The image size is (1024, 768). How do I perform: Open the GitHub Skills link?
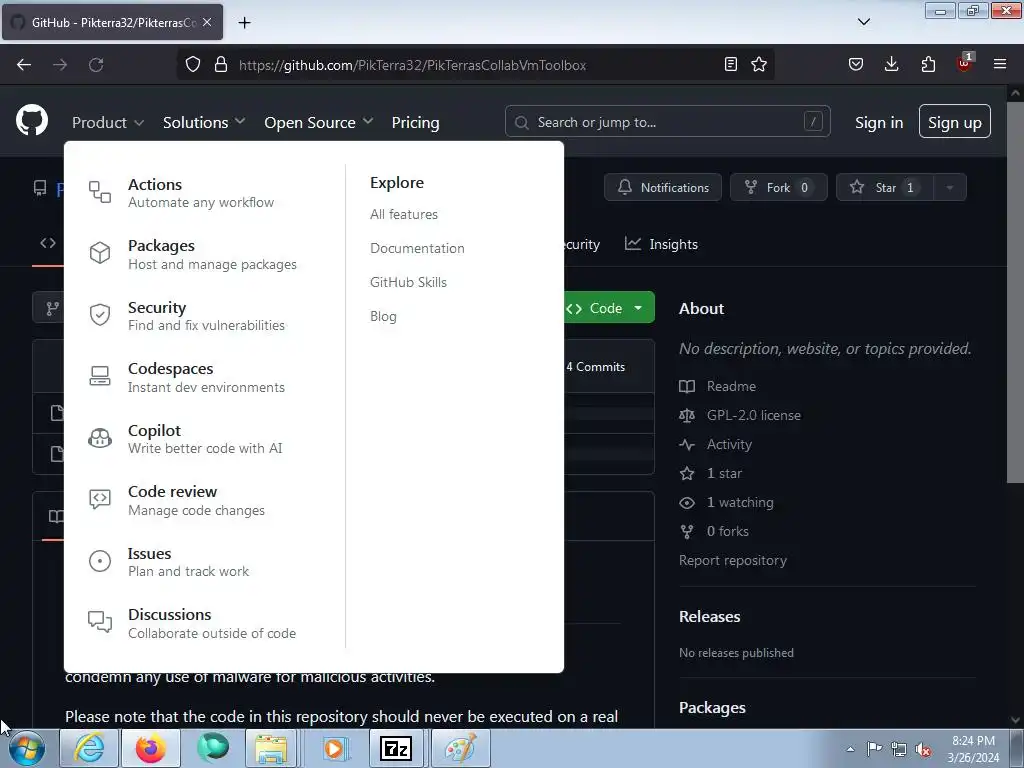click(x=408, y=282)
